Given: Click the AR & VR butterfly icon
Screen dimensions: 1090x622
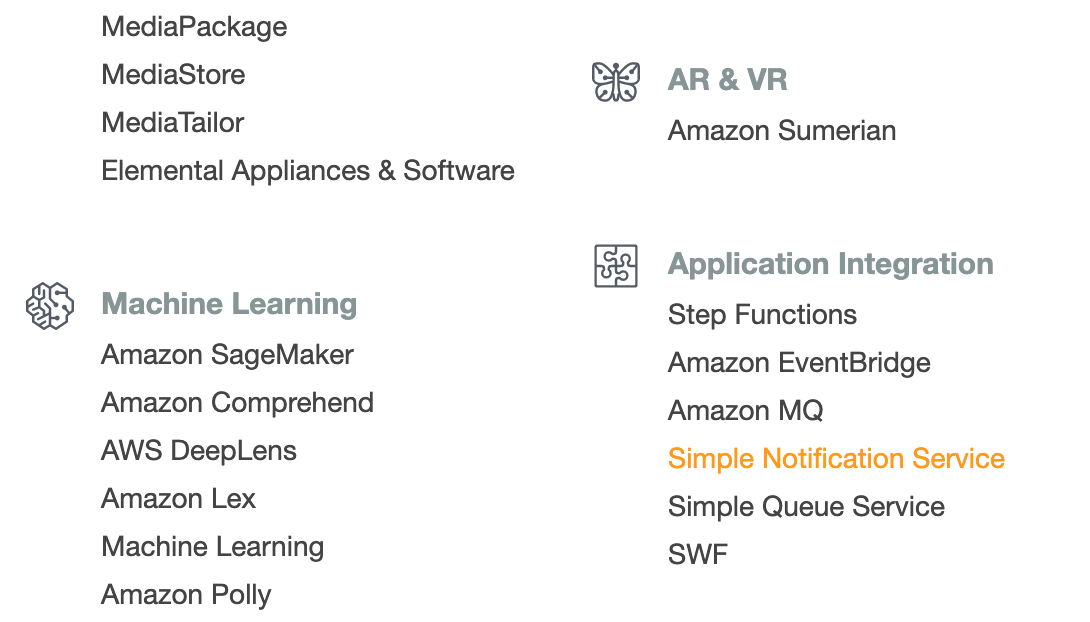Looking at the screenshot, I should coord(616,81).
